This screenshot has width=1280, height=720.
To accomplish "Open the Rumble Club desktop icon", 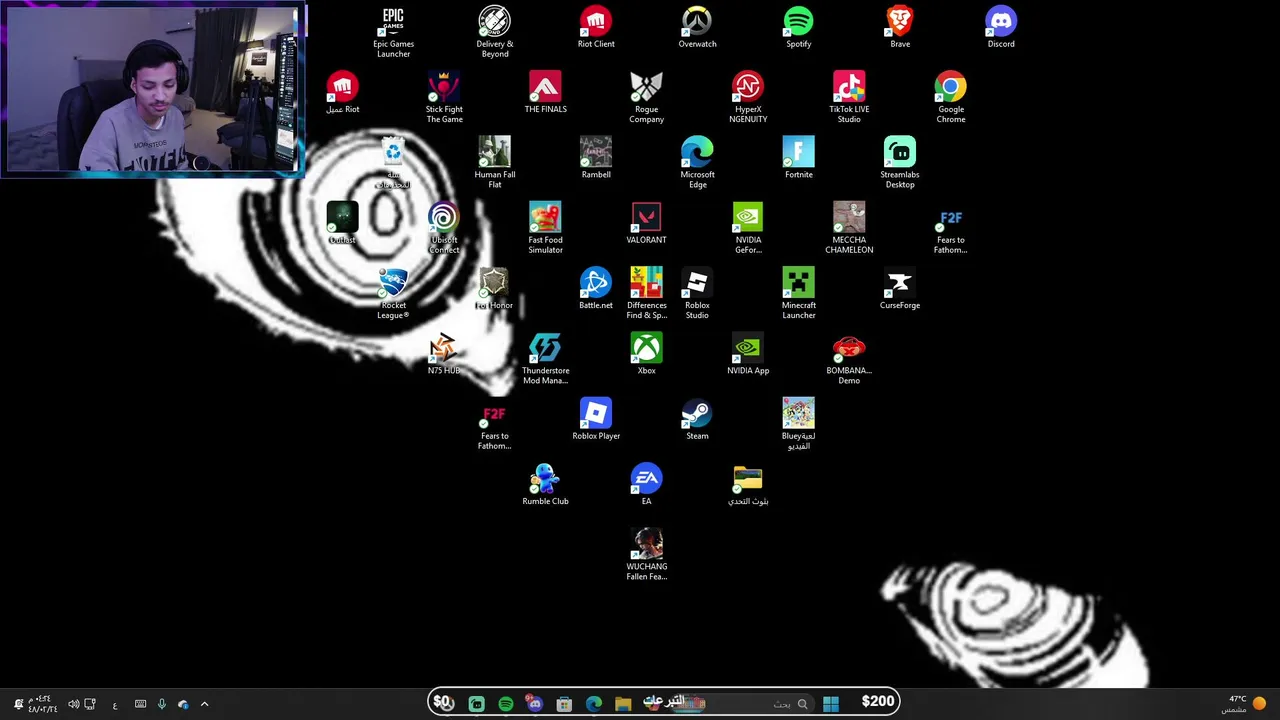I will pyautogui.click(x=545, y=484).
